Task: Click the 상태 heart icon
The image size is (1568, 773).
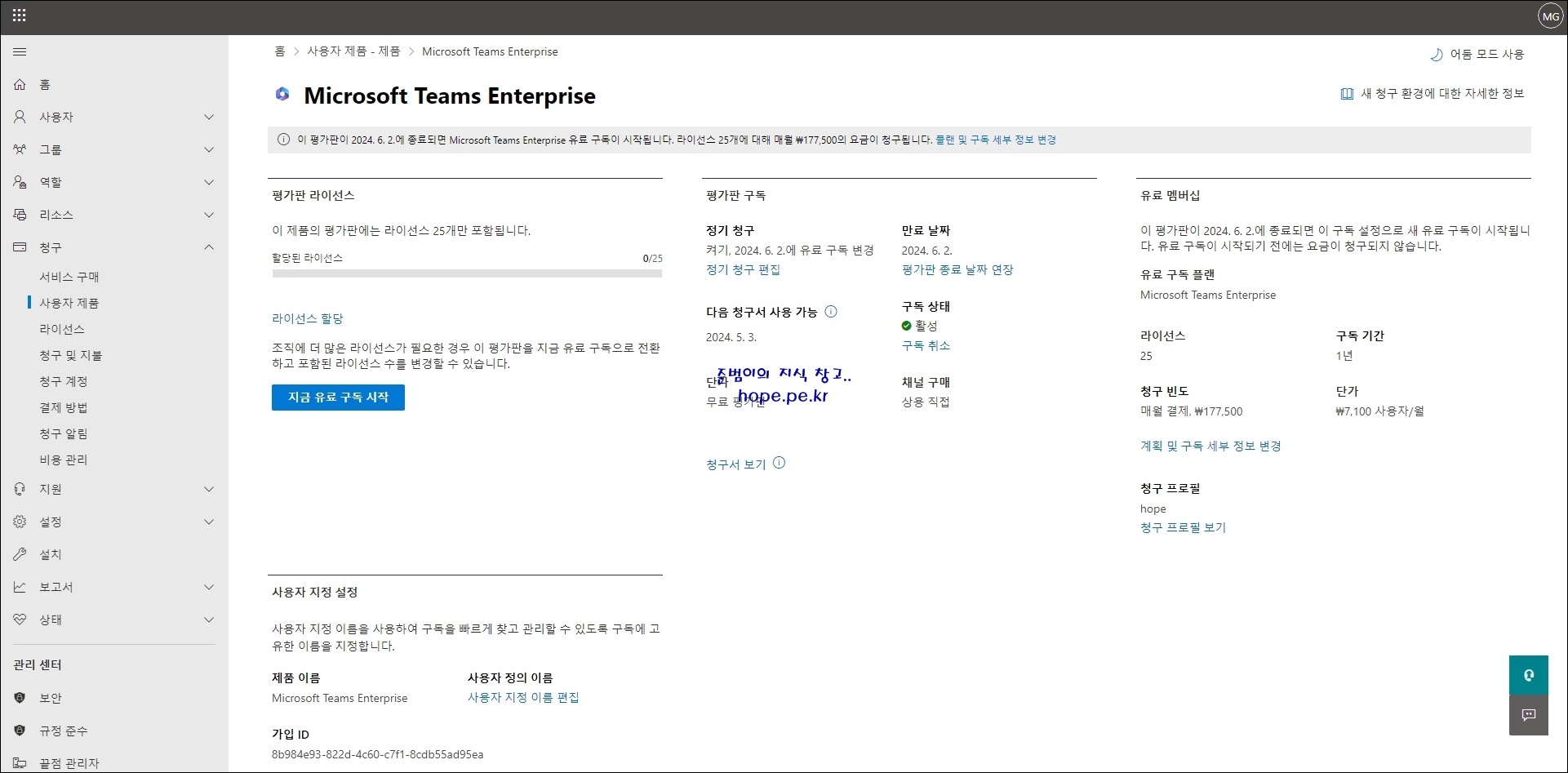Action: (20, 620)
